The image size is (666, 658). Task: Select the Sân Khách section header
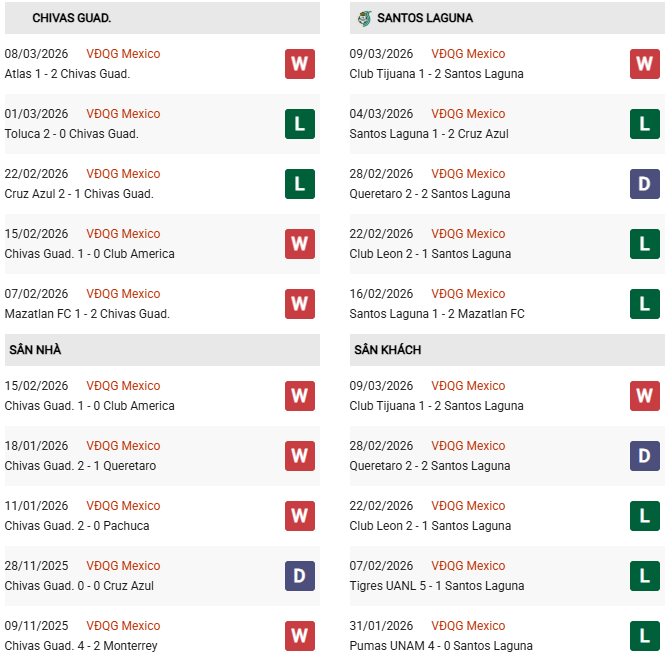click(x=387, y=350)
